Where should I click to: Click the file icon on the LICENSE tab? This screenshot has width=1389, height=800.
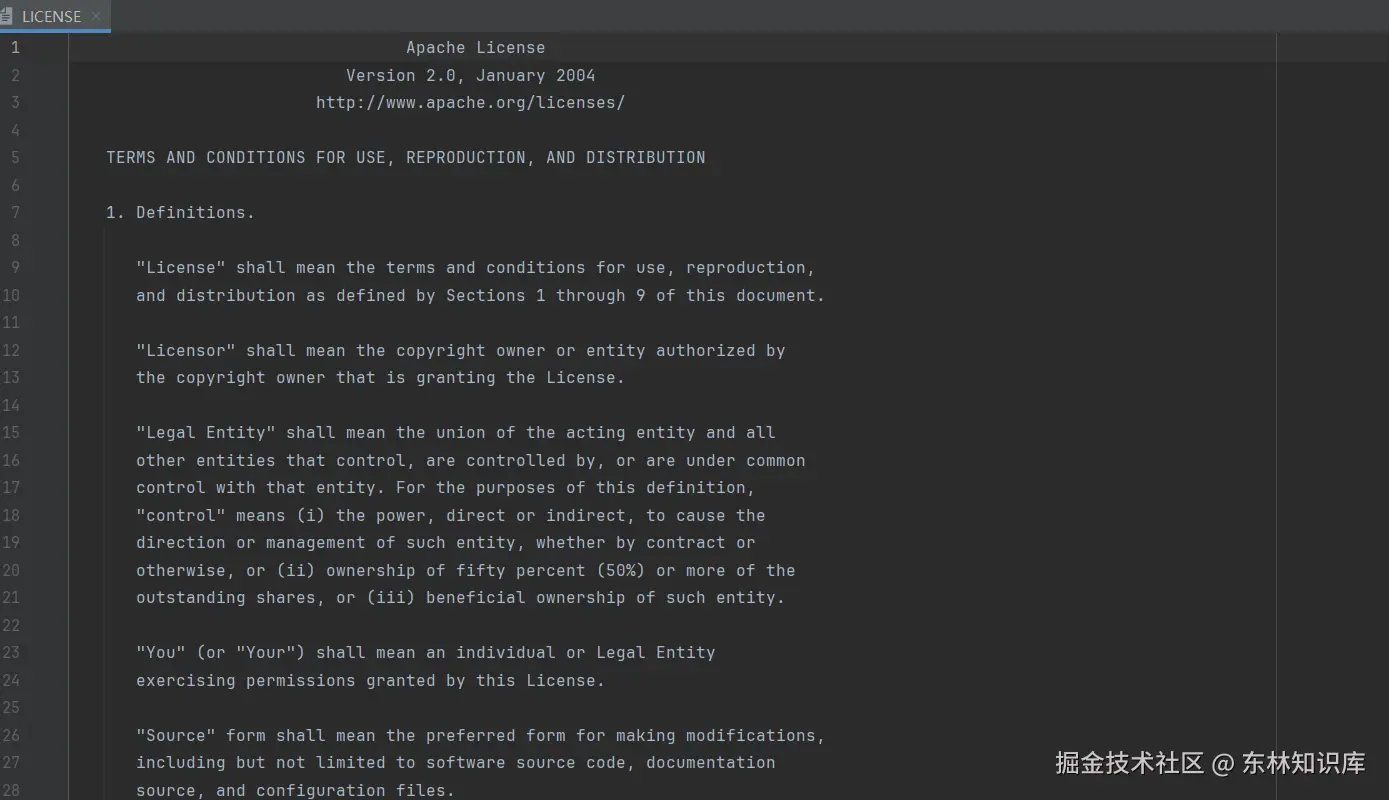[x=7, y=16]
